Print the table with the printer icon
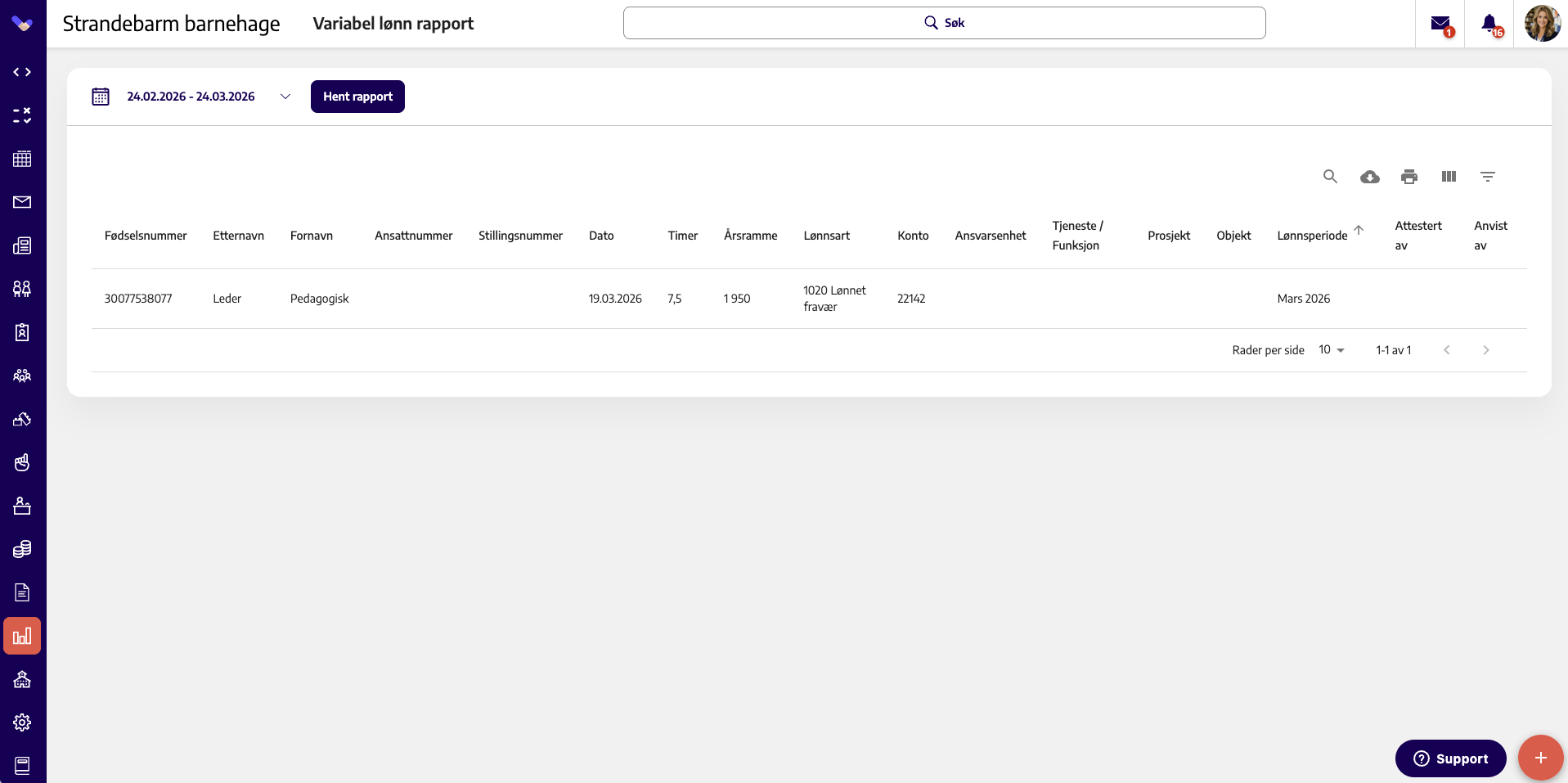1568x783 pixels. point(1409,177)
